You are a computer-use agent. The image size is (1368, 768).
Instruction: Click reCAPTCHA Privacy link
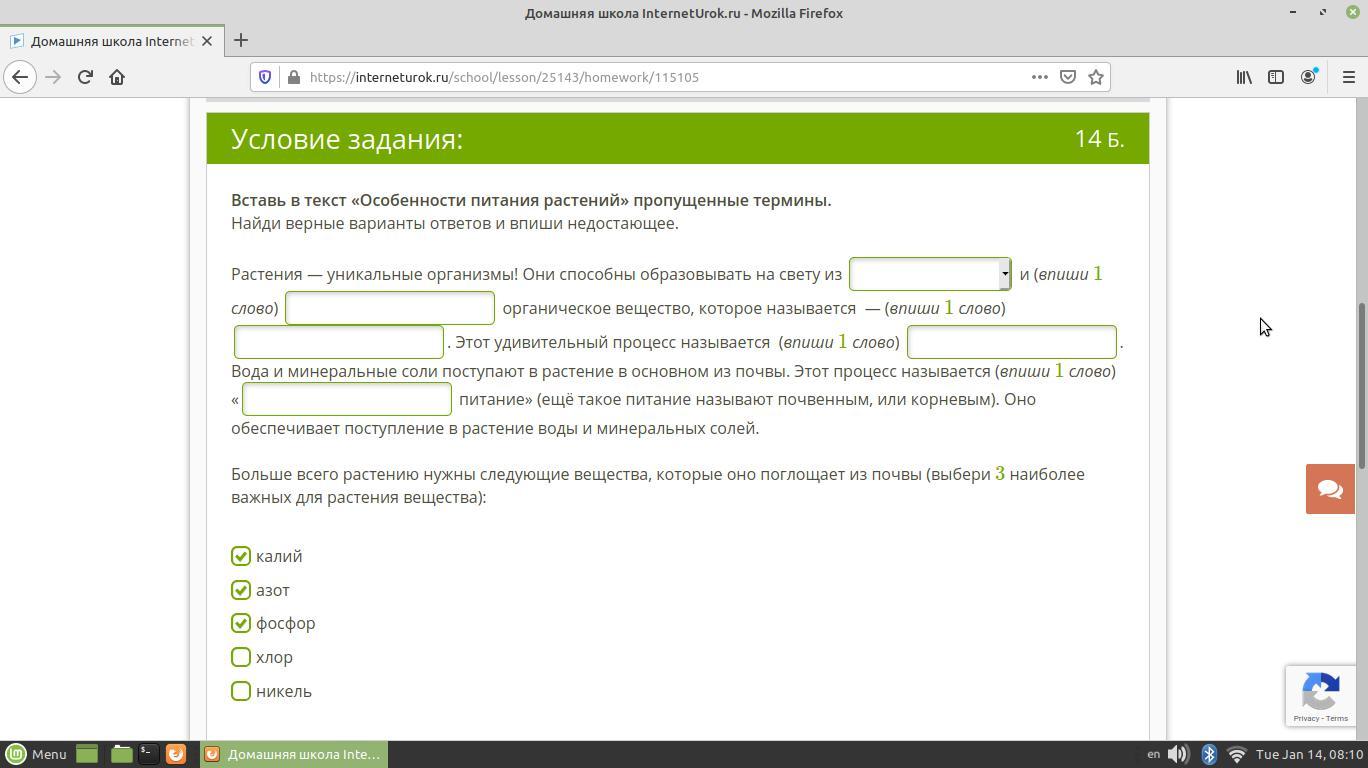point(1306,718)
